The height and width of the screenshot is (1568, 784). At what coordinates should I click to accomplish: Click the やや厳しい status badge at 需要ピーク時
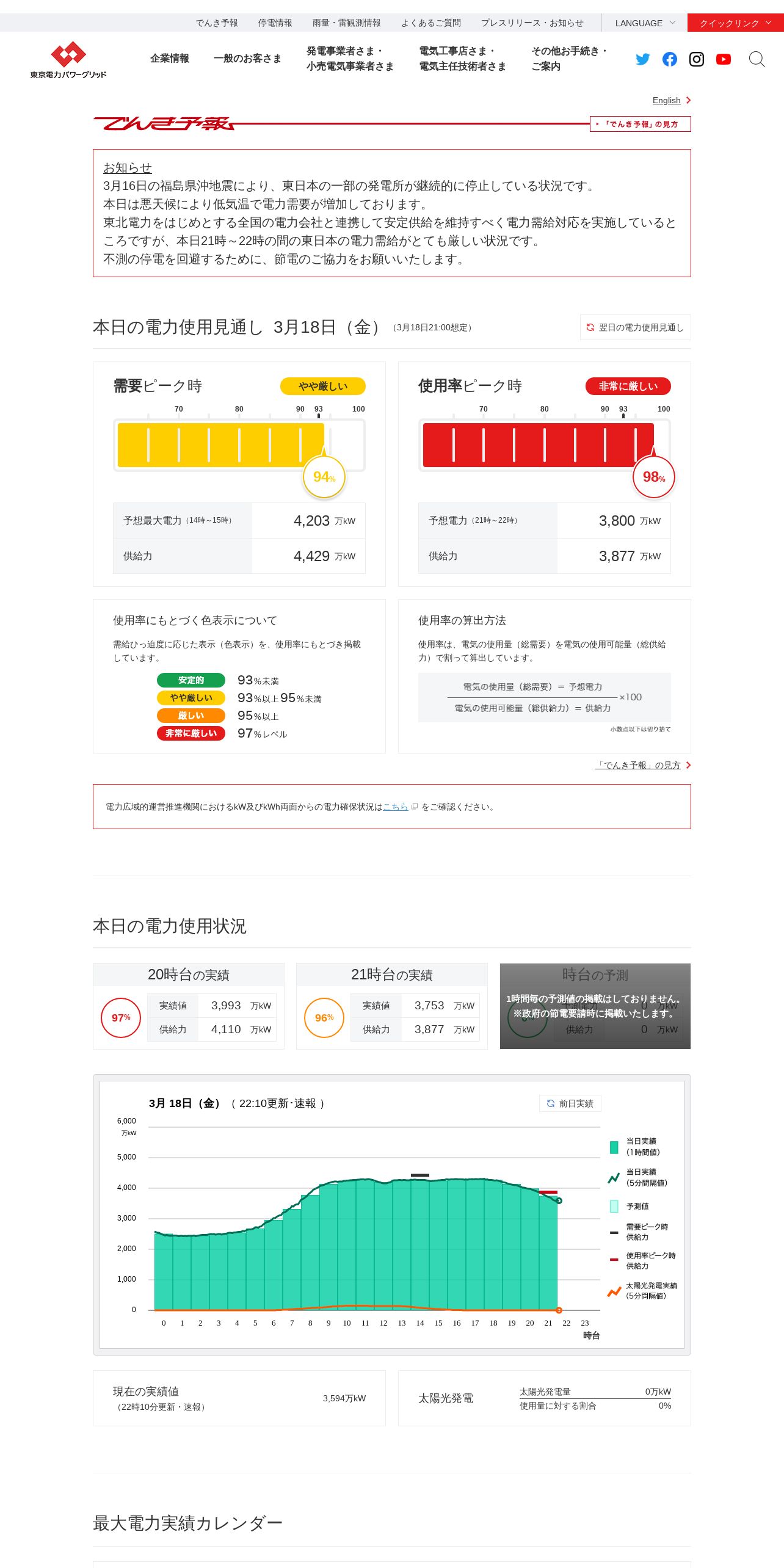pos(323,386)
